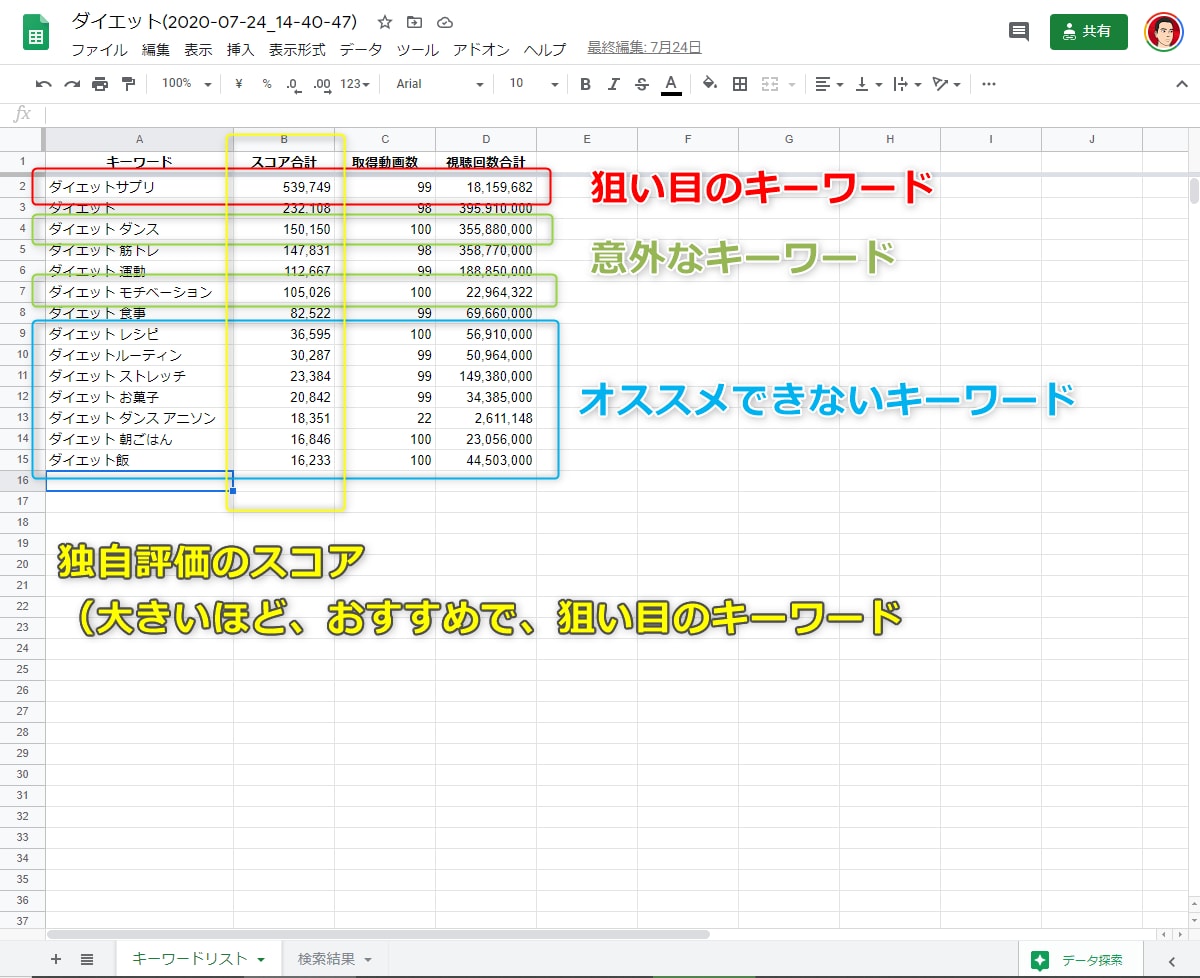Click the header cell 取得動画数
This screenshot has width=1200, height=978.
[385, 161]
